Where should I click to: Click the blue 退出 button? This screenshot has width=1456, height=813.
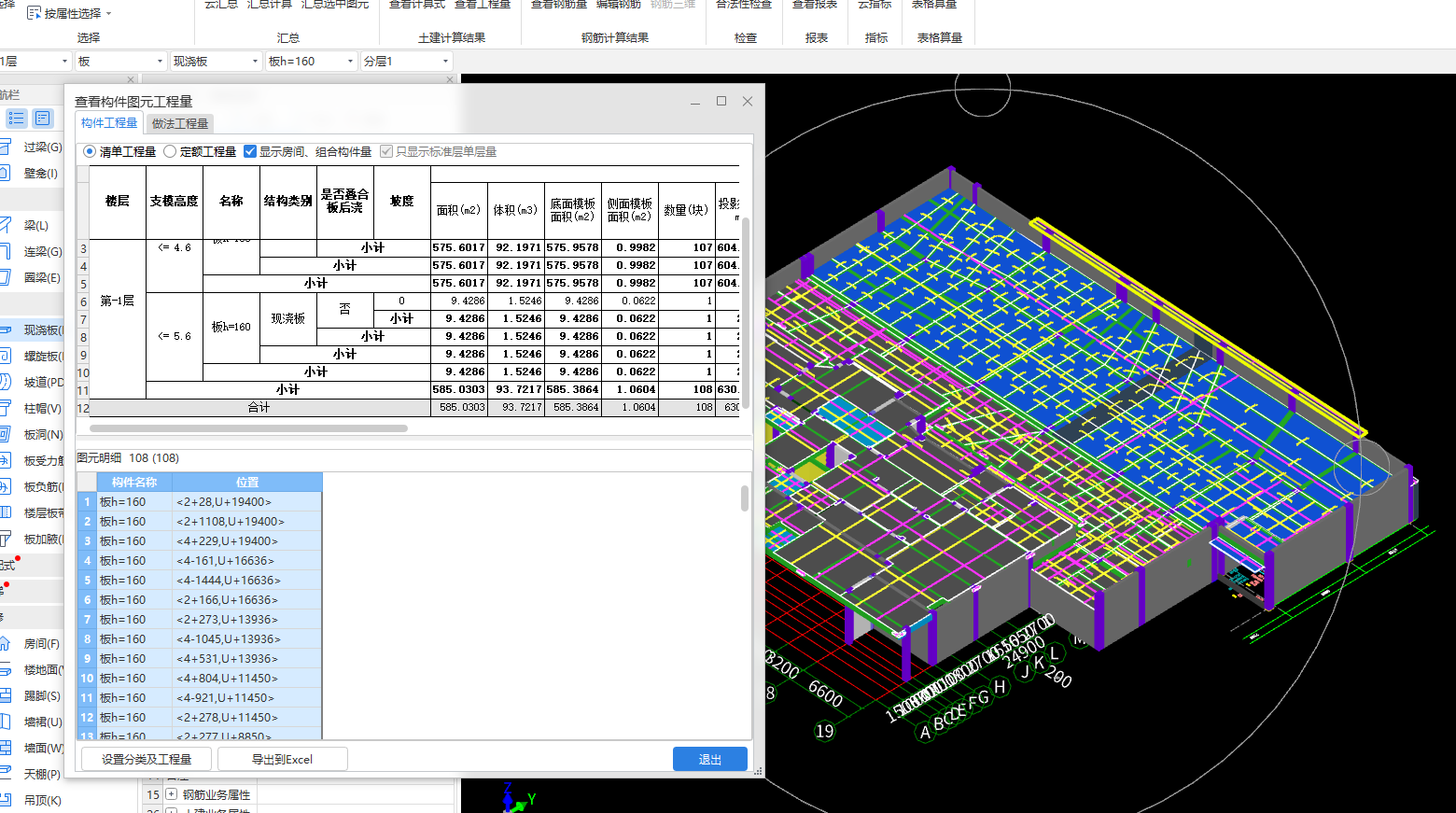[710, 759]
